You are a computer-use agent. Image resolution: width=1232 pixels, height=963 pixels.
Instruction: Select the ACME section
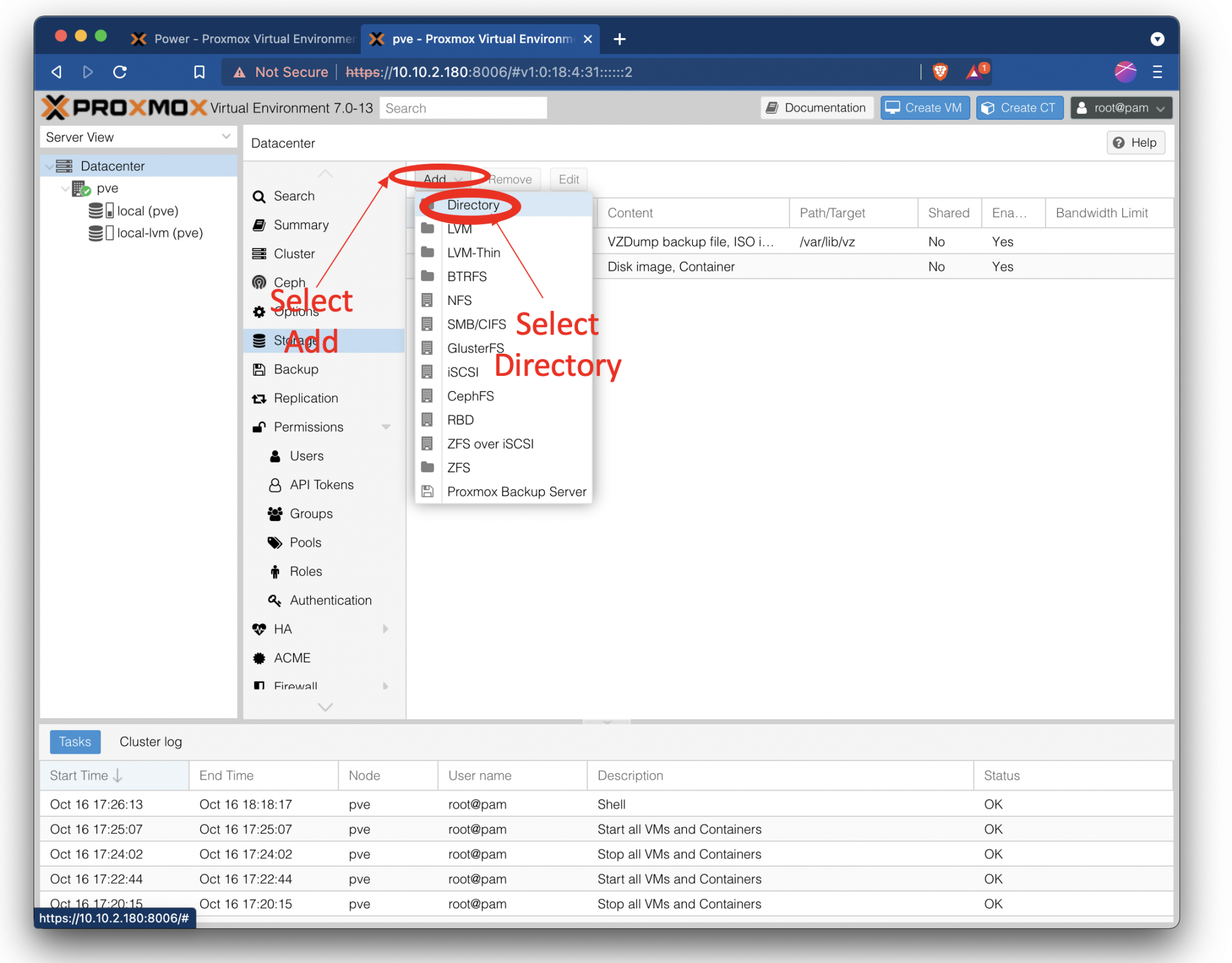click(x=292, y=657)
